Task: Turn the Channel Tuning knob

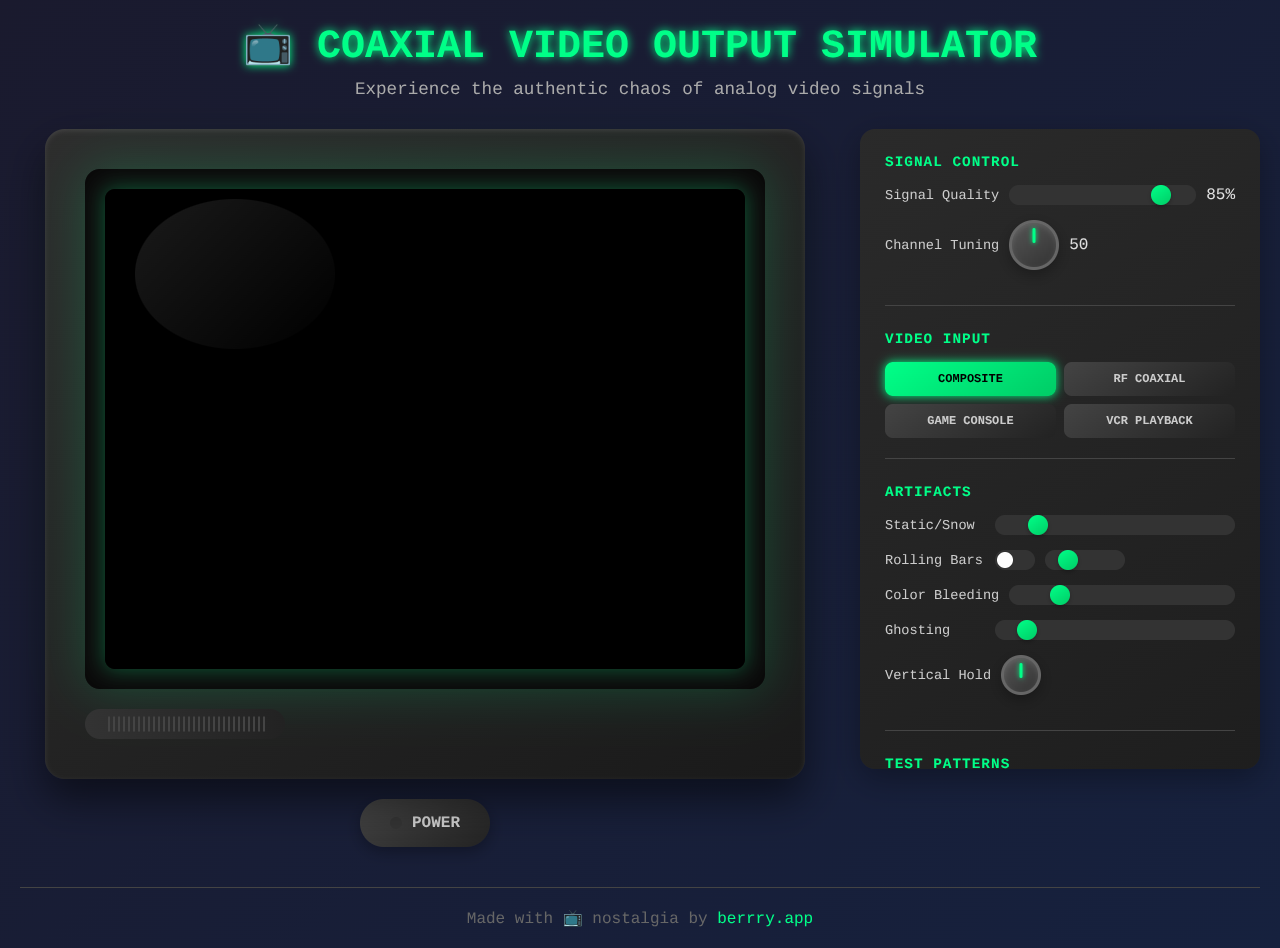Action: tap(1033, 244)
